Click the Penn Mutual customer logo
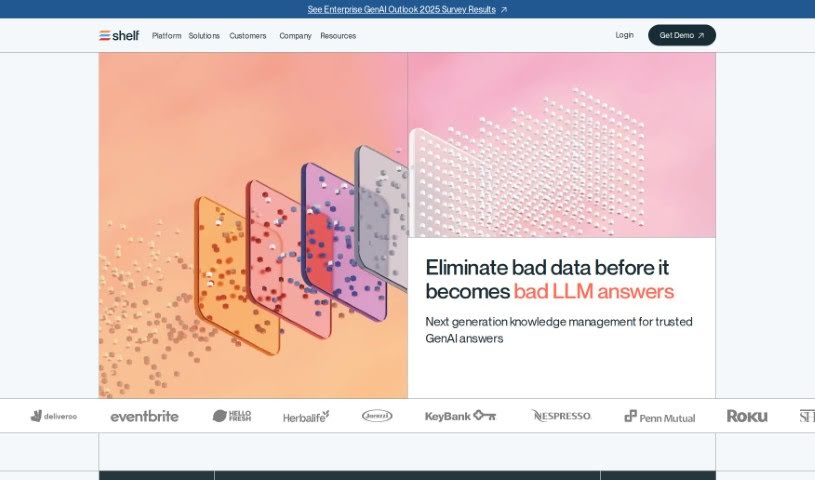This screenshot has width=815, height=480. [x=660, y=417]
